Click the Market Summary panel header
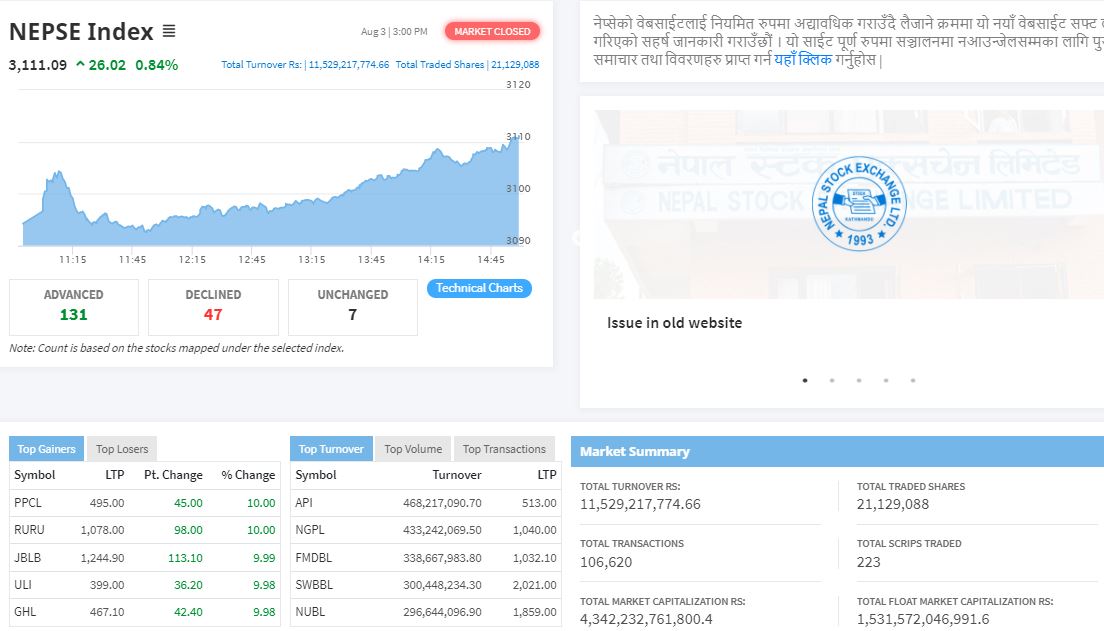Screen dimensions: 1104x631 point(837,451)
